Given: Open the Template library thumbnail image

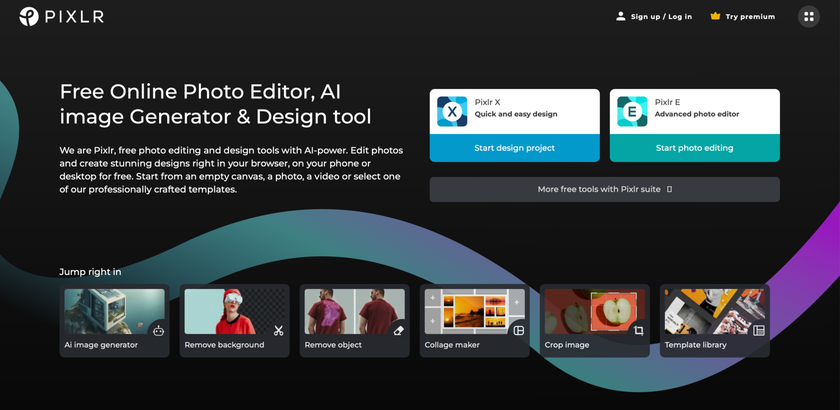Looking at the screenshot, I should [x=715, y=311].
